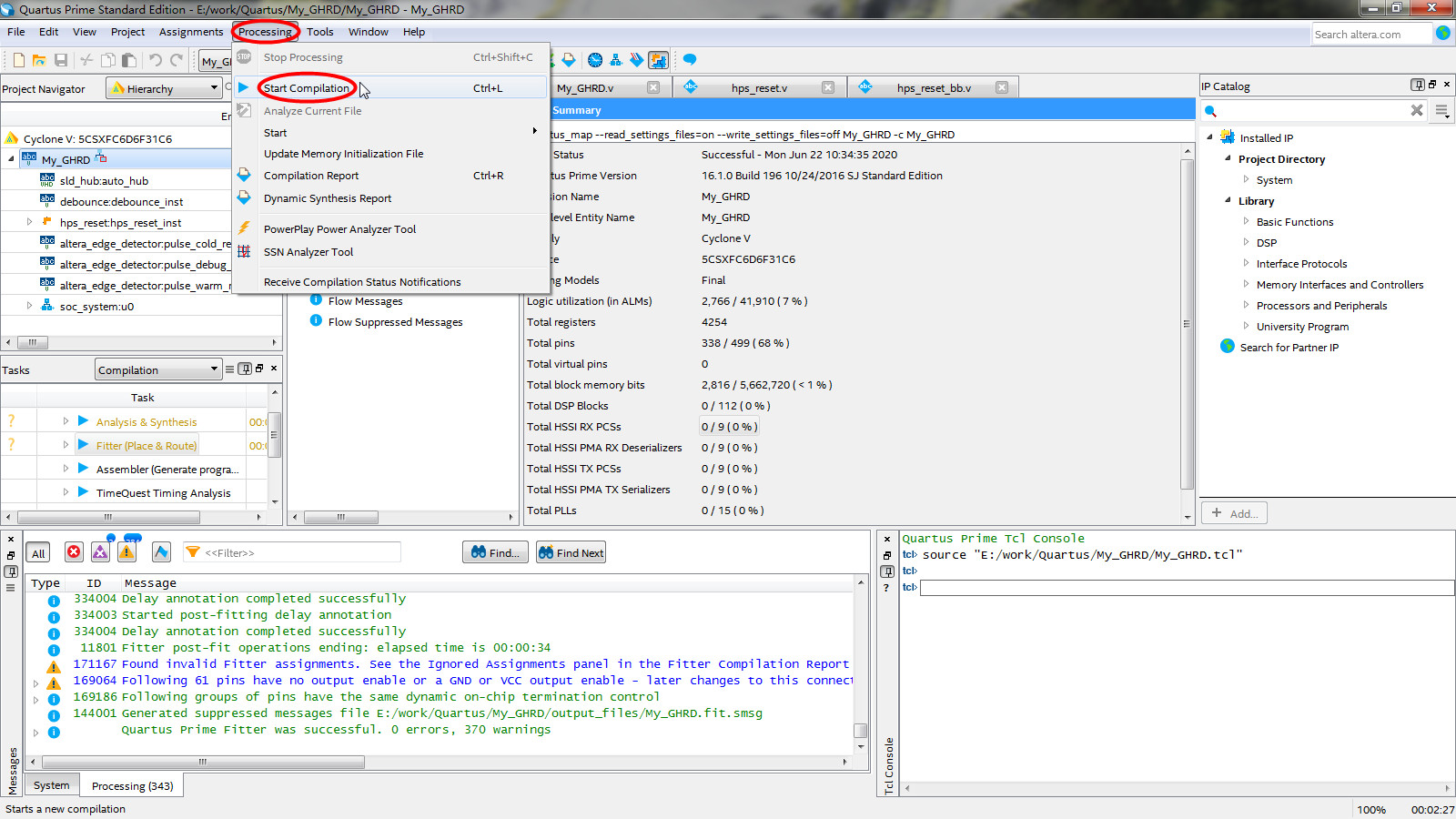Viewport: 1456px width, 819px height.
Task: Open the Compilation tasks dropdown
Action: [158, 369]
